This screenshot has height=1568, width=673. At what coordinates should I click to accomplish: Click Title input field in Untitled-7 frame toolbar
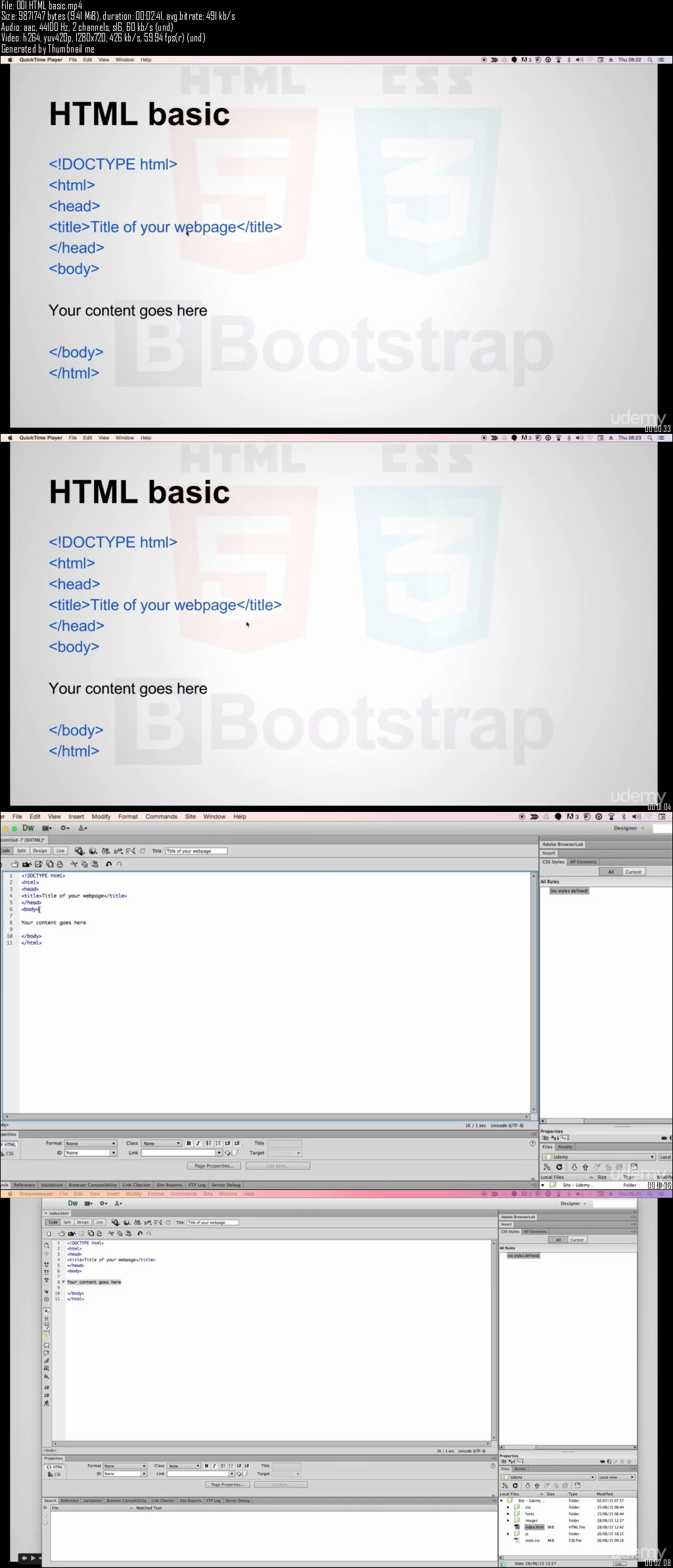click(x=196, y=851)
